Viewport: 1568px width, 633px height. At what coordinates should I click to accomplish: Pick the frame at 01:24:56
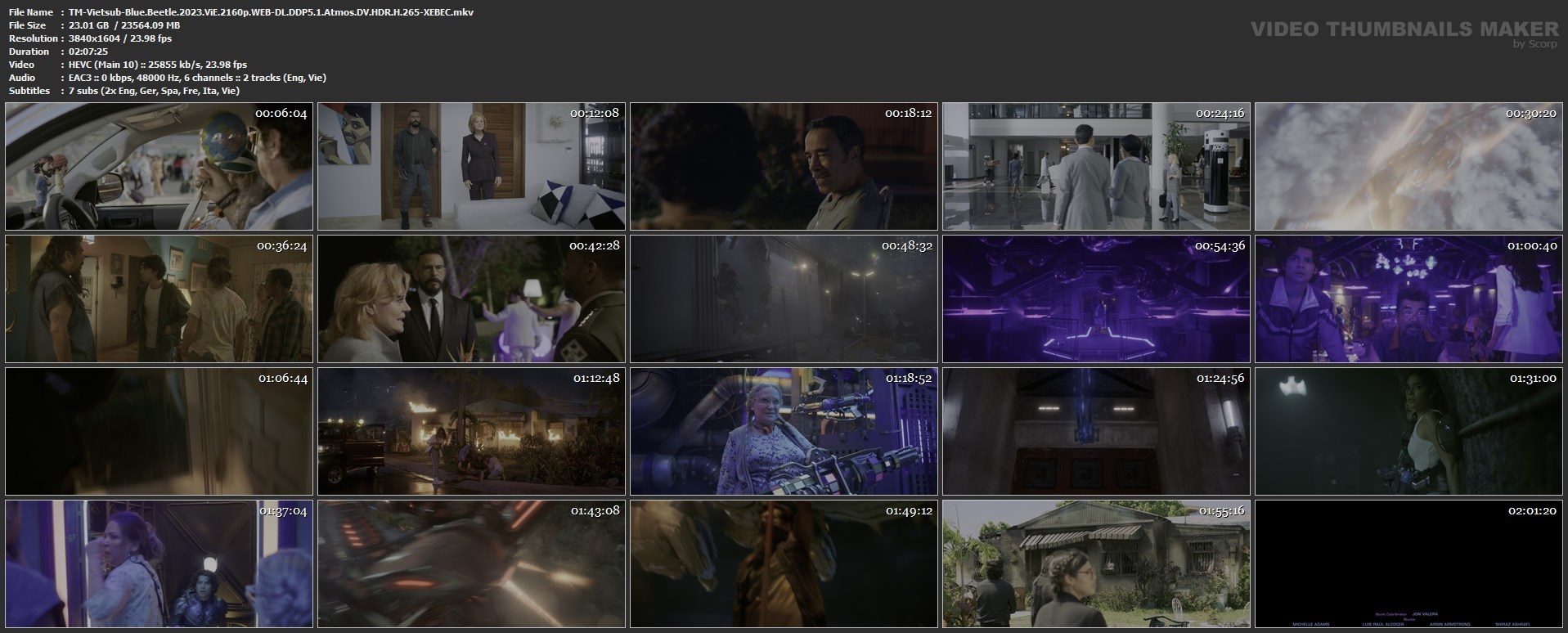coord(1096,432)
